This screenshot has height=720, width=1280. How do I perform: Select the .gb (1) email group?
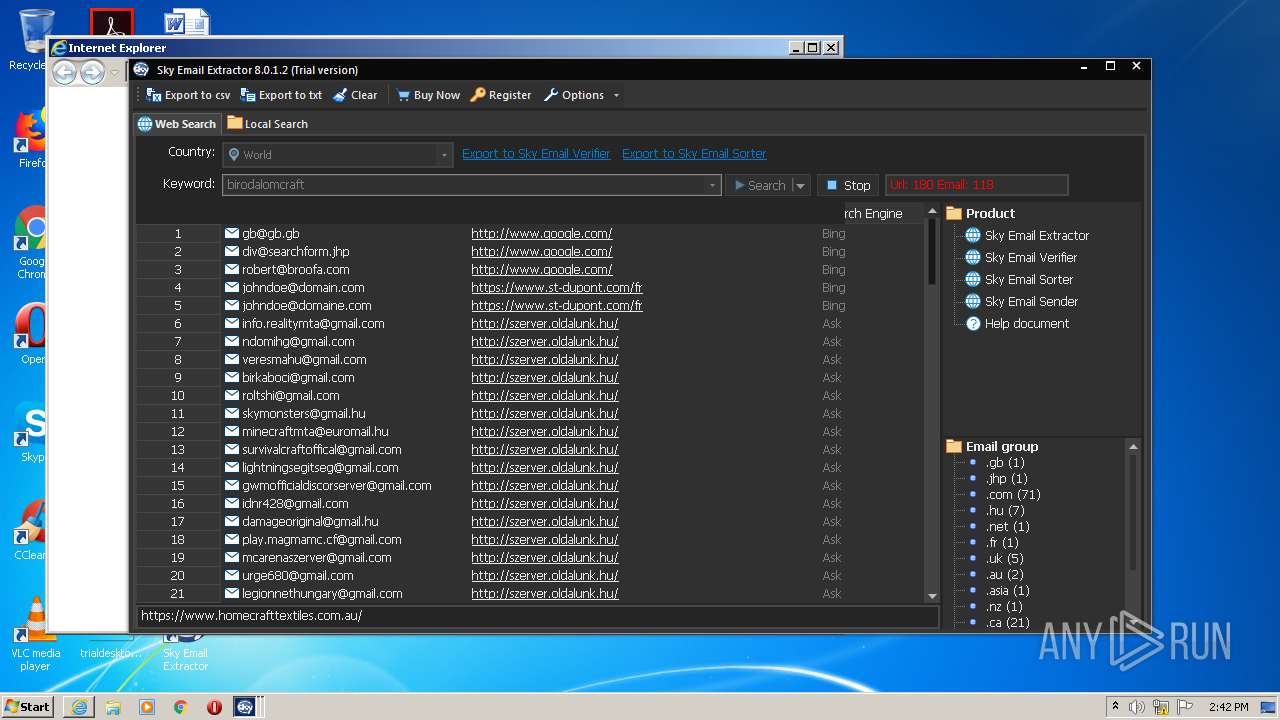[x=1005, y=463]
